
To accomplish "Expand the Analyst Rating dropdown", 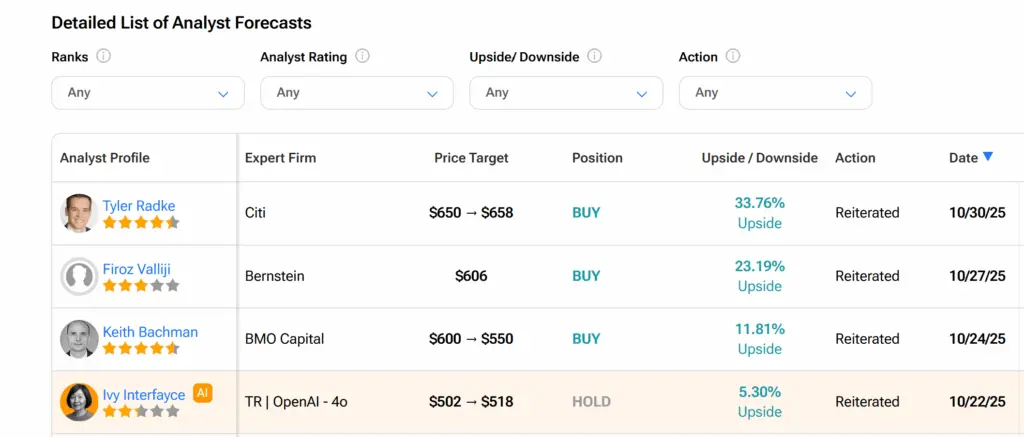I will pyautogui.click(x=357, y=93).
